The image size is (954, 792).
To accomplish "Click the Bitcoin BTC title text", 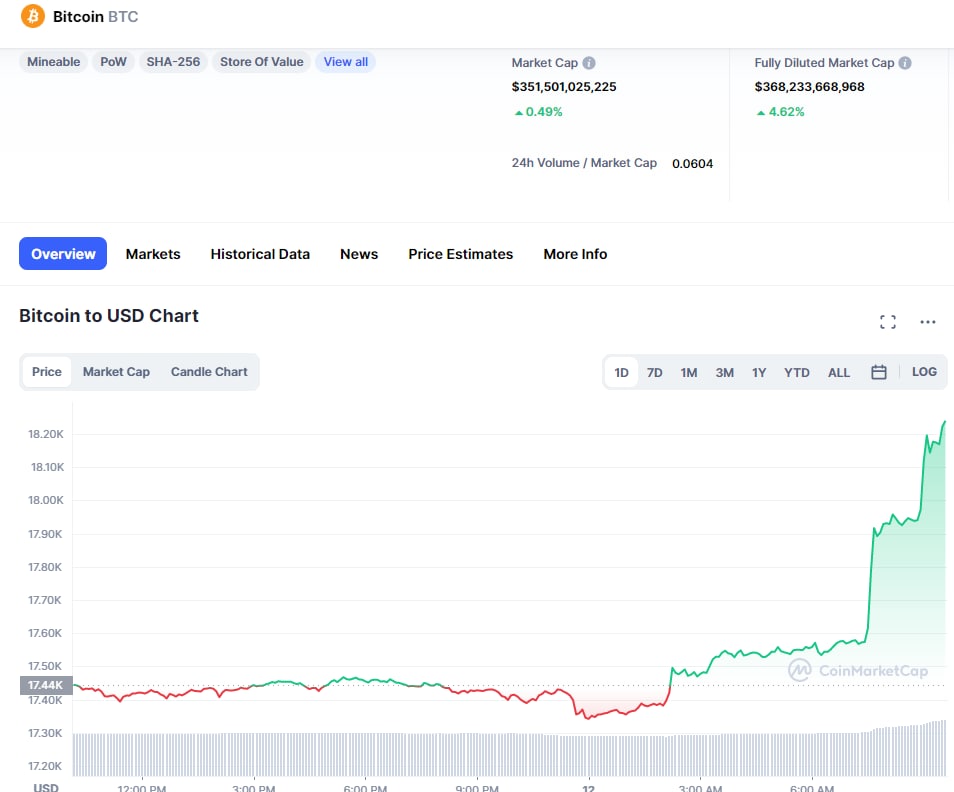I will 96,16.
